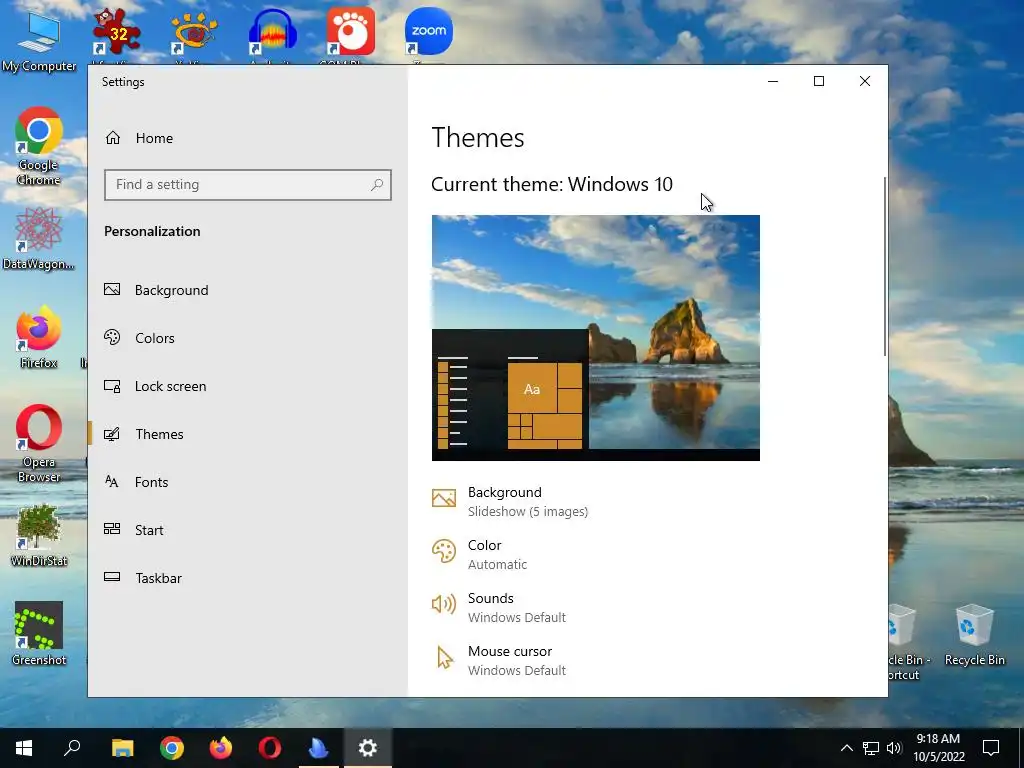Launch Opera from the taskbar
Screen dimensions: 1024x768
coord(270,748)
